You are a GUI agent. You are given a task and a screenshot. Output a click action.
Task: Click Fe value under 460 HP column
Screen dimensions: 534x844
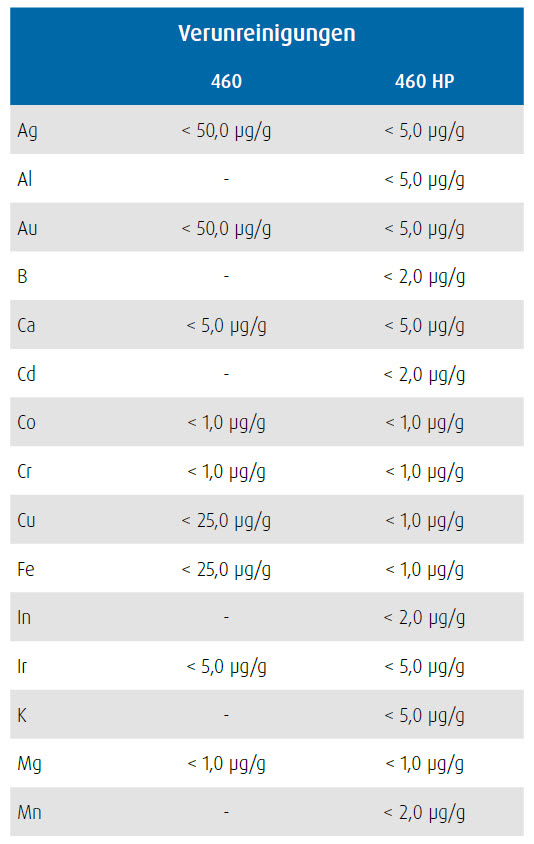point(424,569)
